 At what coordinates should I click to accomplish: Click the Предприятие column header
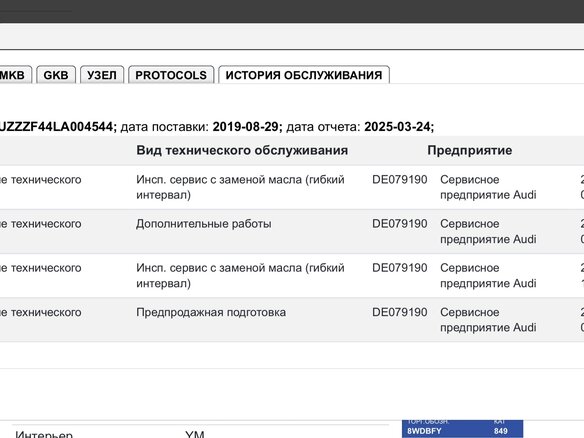point(470,150)
